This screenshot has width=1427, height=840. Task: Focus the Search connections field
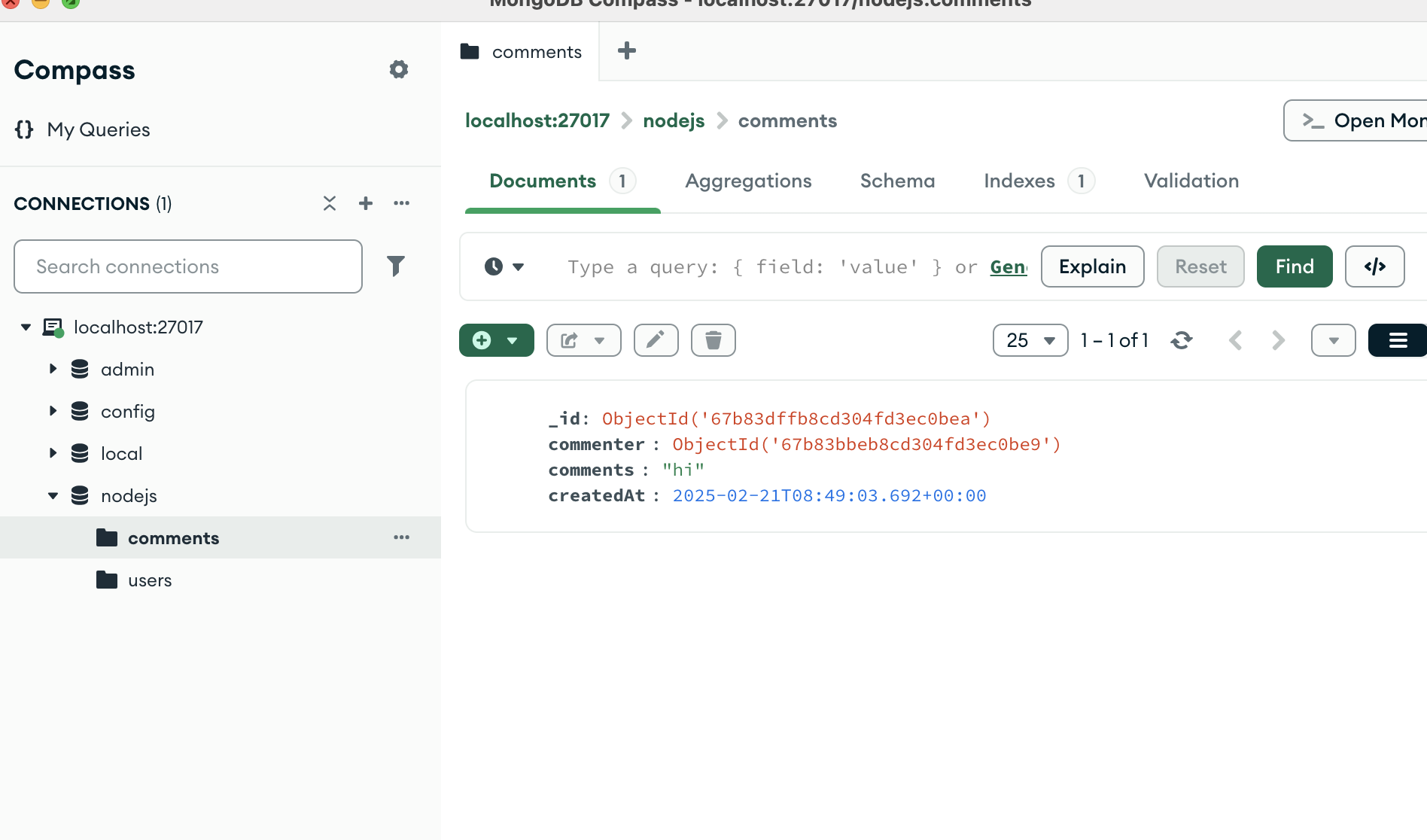tap(188, 266)
